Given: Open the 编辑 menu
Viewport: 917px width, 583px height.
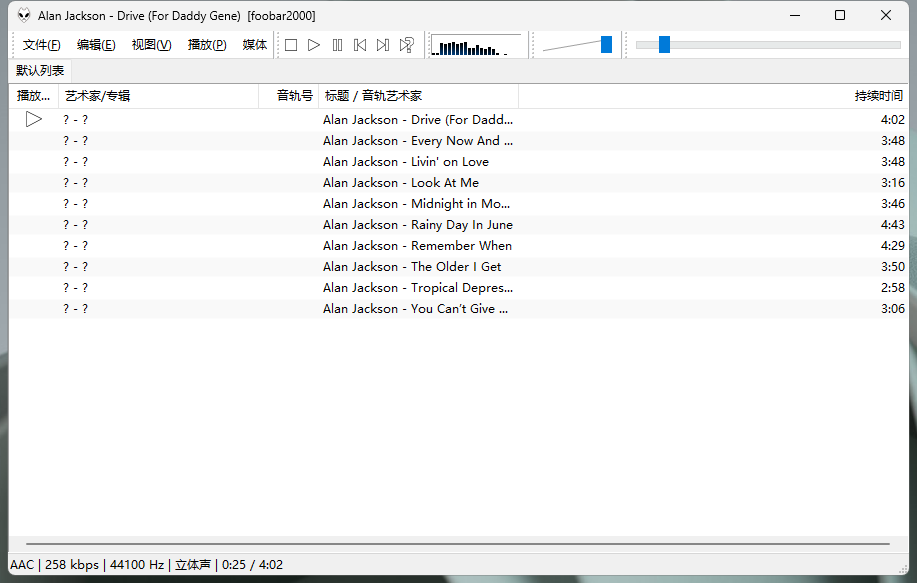Looking at the screenshot, I should [95, 45].
